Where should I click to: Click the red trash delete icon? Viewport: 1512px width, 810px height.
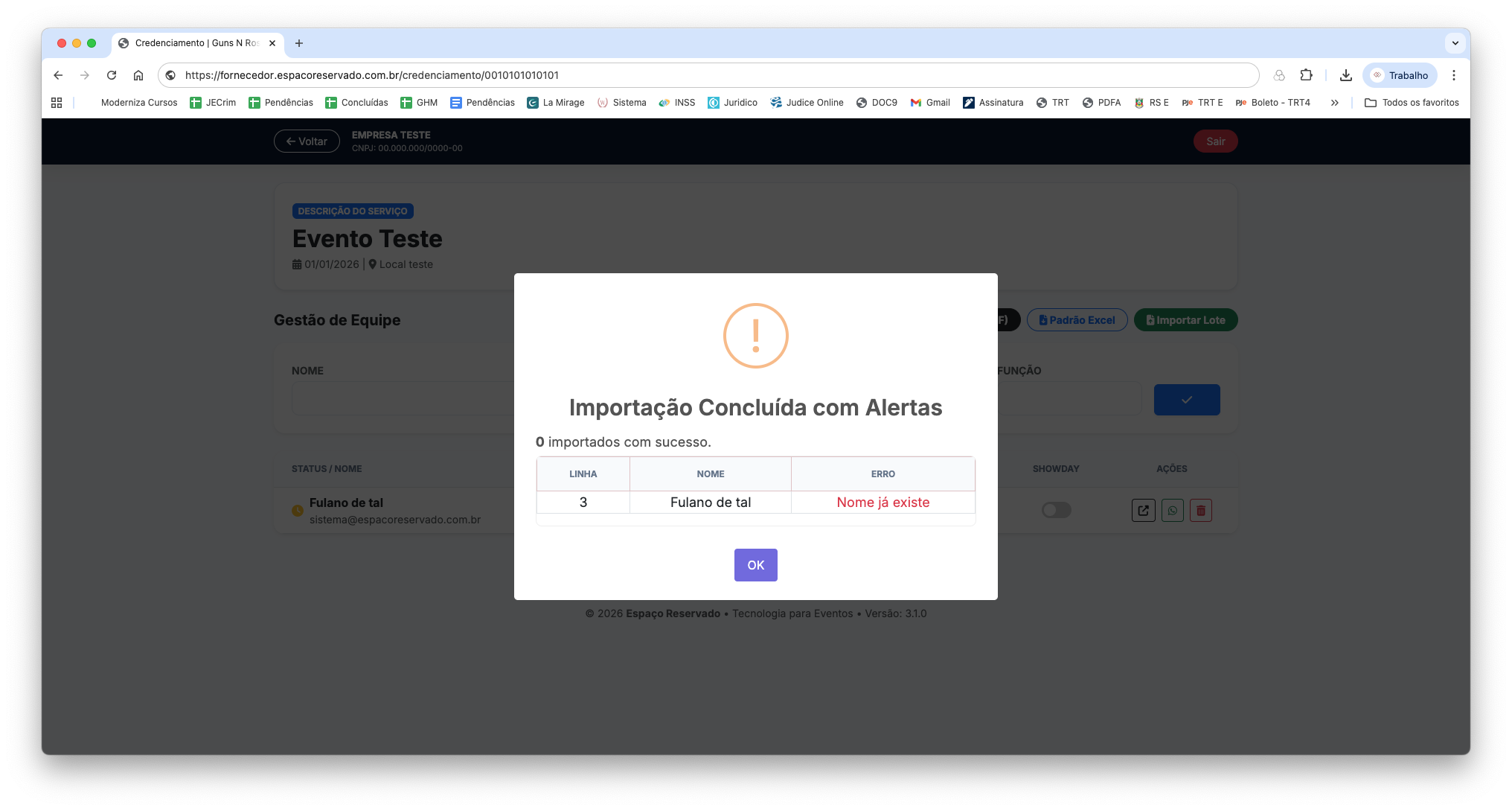(1200, 511)
